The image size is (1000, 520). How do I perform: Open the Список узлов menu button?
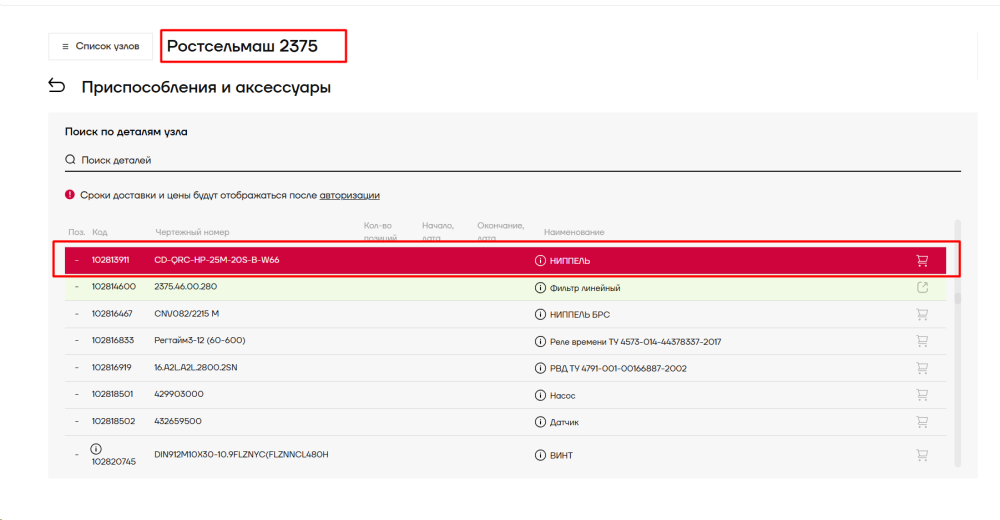click(x=100, y=47)
